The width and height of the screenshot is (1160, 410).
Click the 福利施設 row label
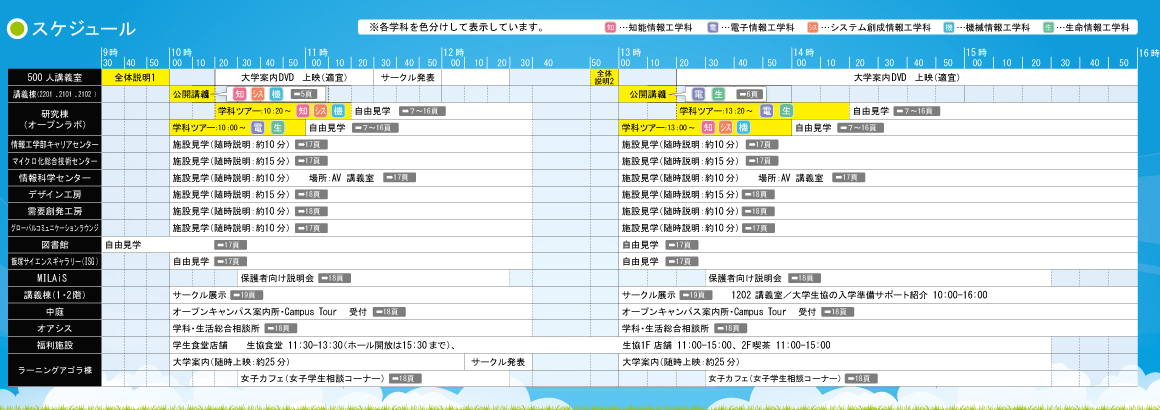pos(53,345)
